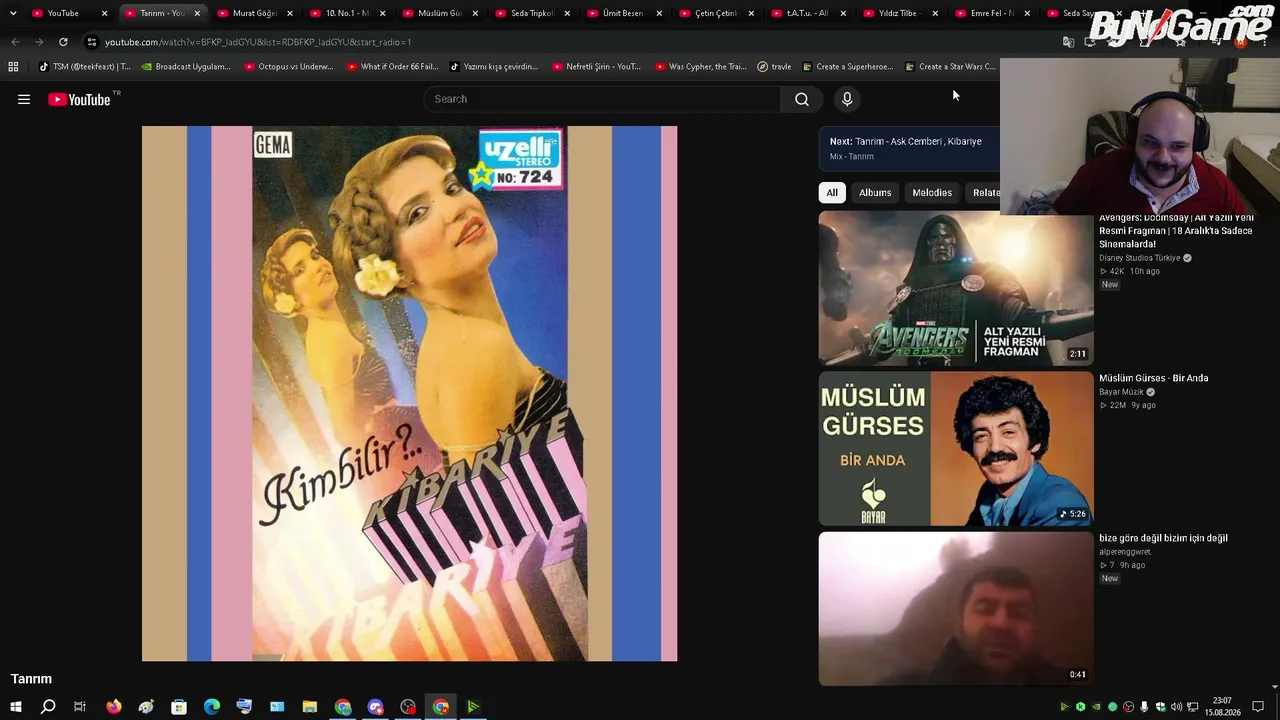Open the Octopus vs Underw... bookmark
1280x720 pixels.
pos(289,67)
